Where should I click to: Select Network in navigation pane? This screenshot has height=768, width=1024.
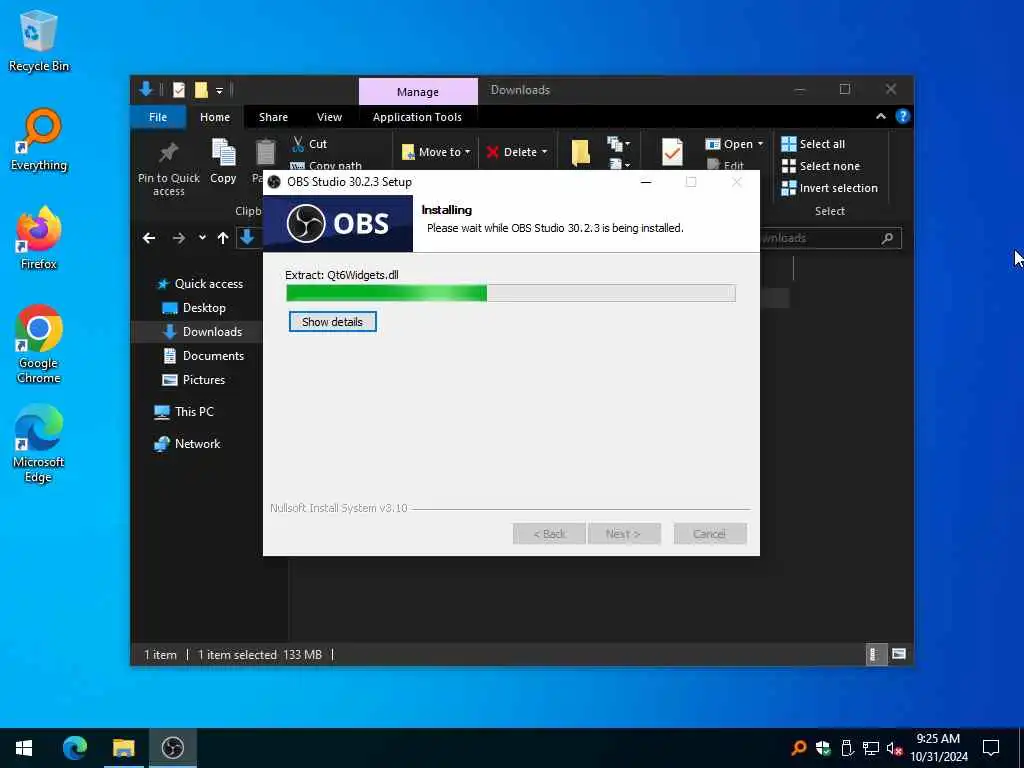coord(187,443)
